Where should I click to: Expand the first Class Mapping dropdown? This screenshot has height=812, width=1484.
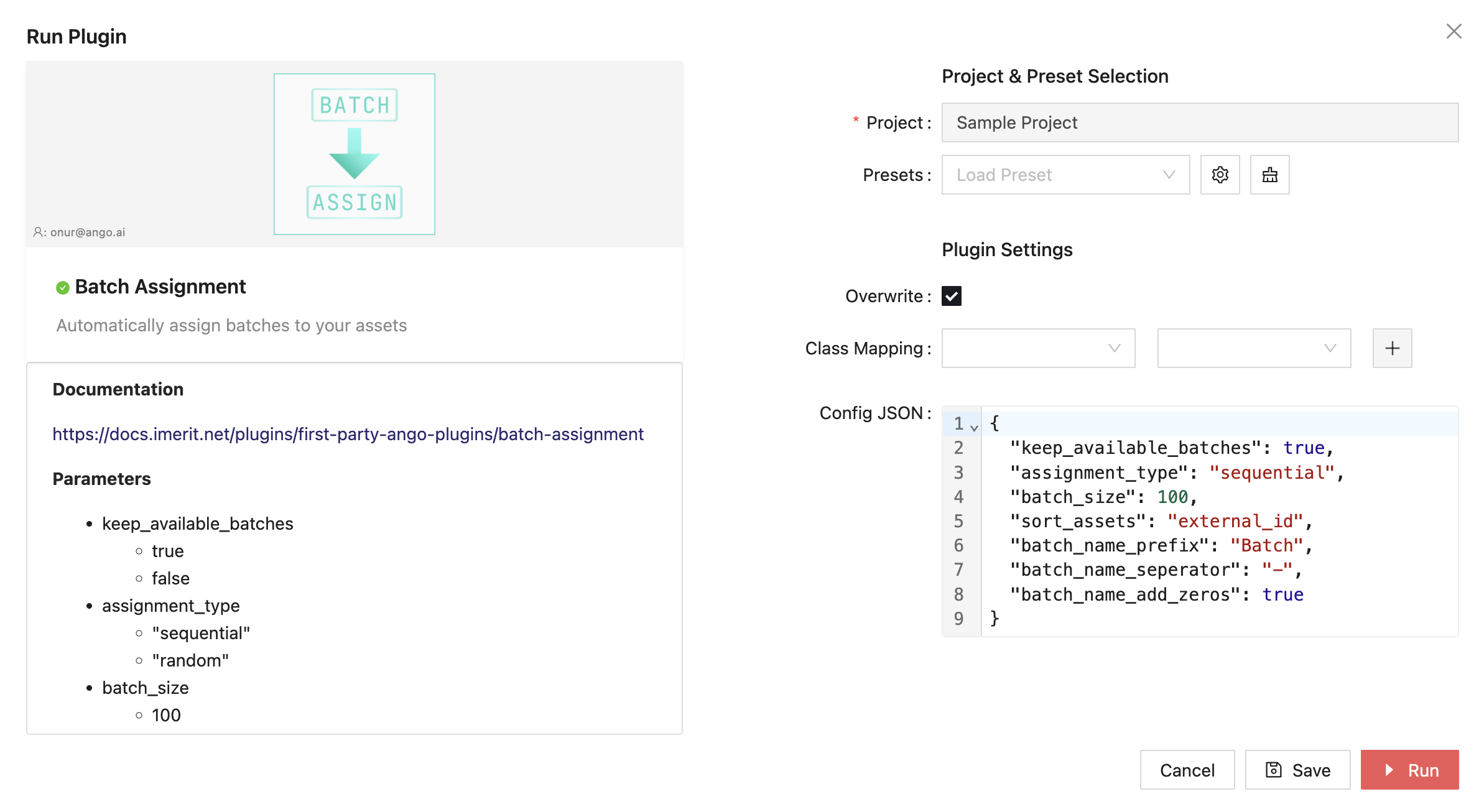pos(1037,348)
